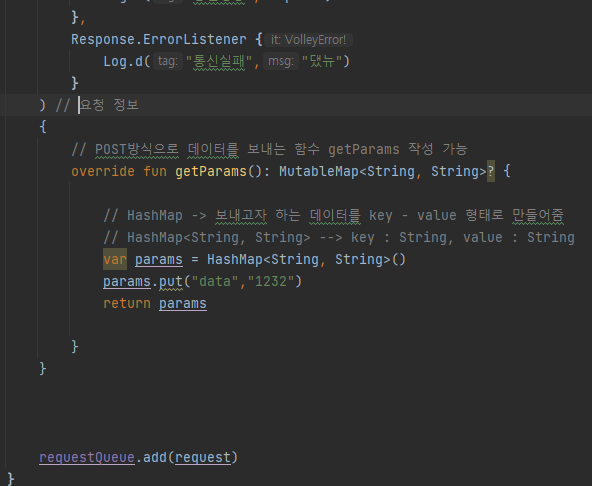Click the override keyword
The width and height of the screenshot is (592, 486).
click(103, 171)
